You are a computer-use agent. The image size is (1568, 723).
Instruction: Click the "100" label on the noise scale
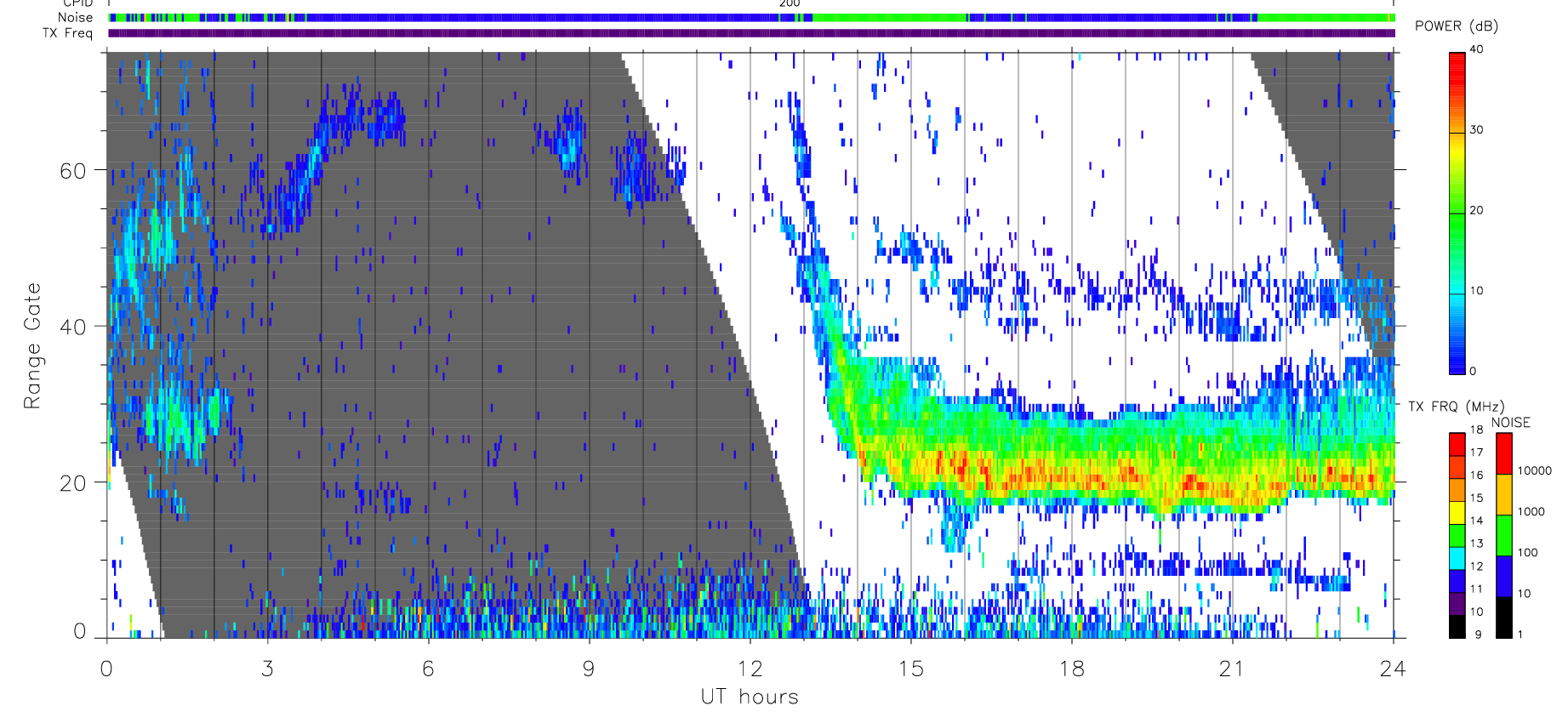pyautogui.click(x=1528, y=553)
